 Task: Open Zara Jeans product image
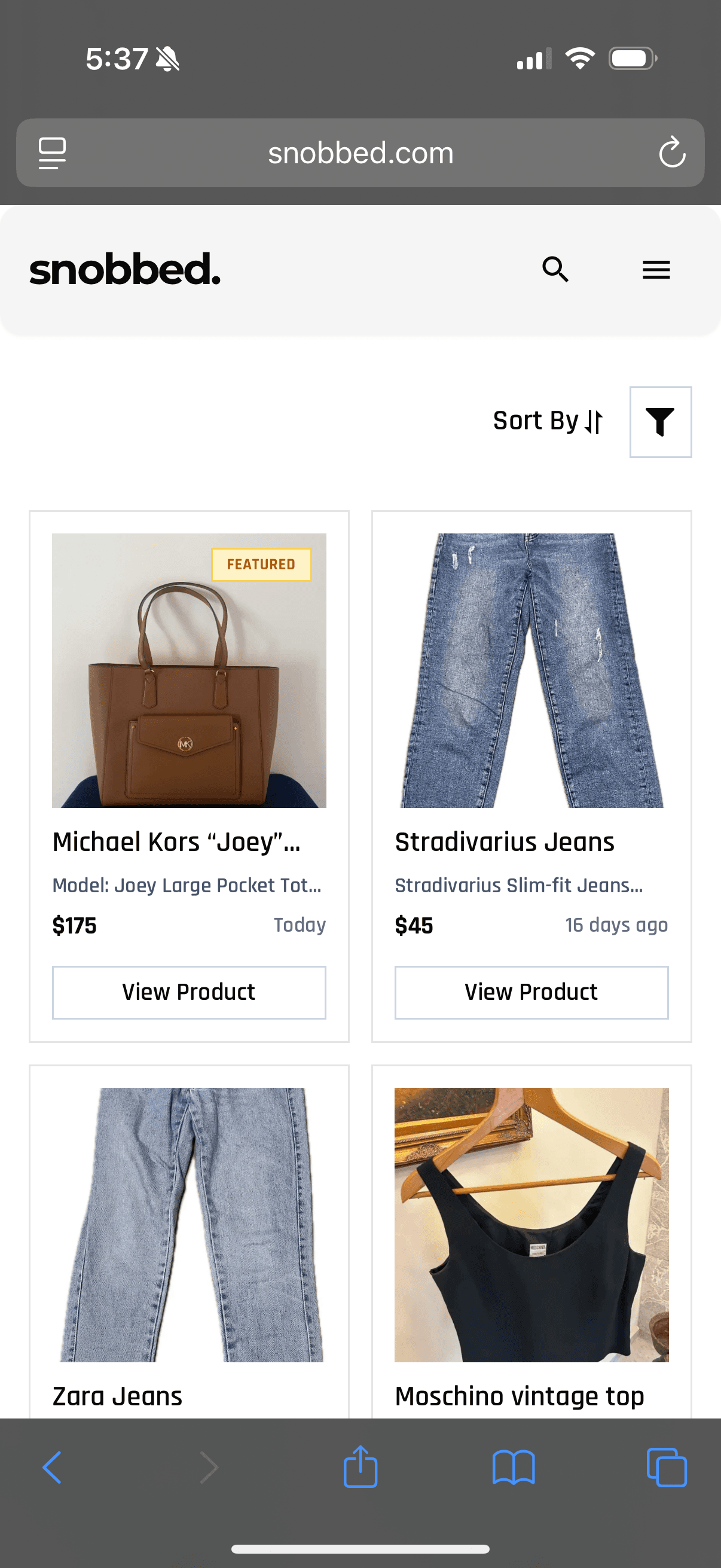[188, 1225]
